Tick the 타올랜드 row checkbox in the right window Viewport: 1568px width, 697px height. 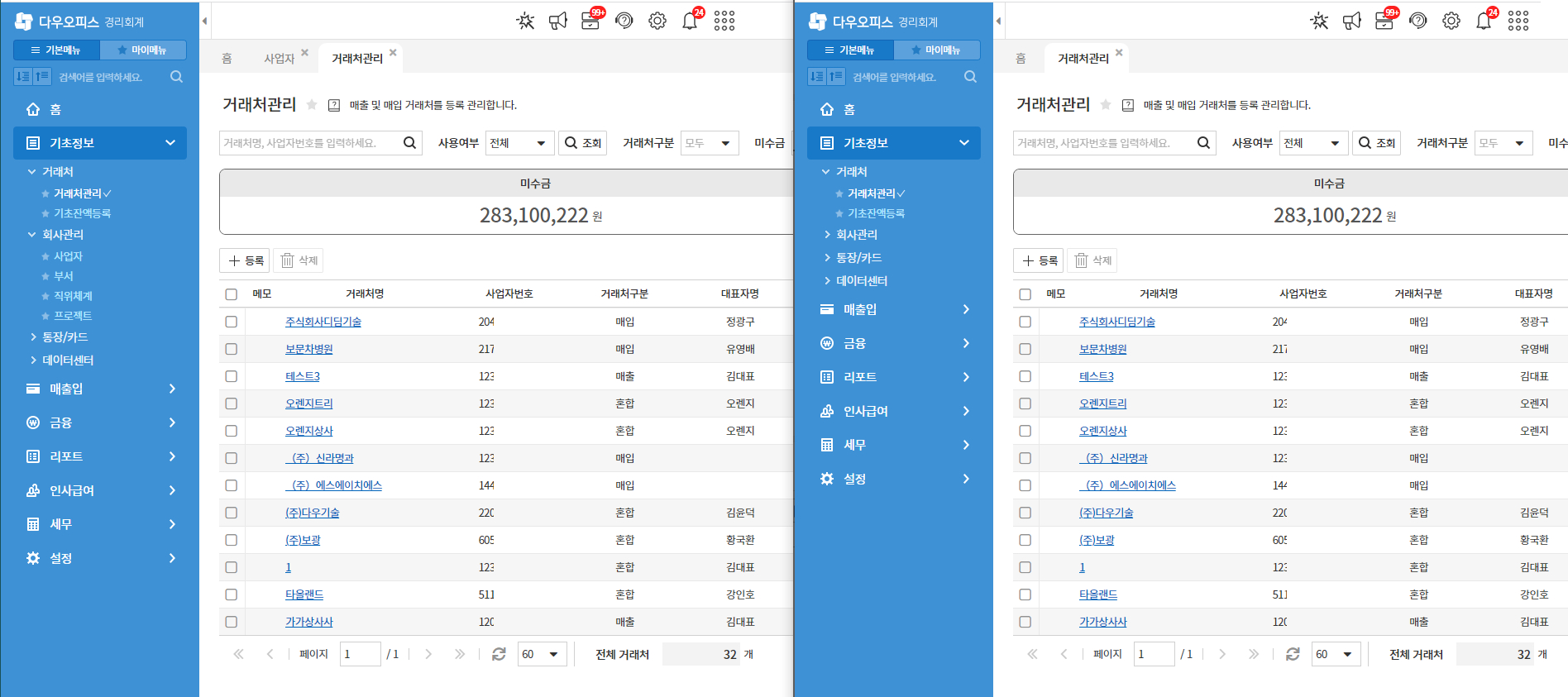pos(1025,594)
